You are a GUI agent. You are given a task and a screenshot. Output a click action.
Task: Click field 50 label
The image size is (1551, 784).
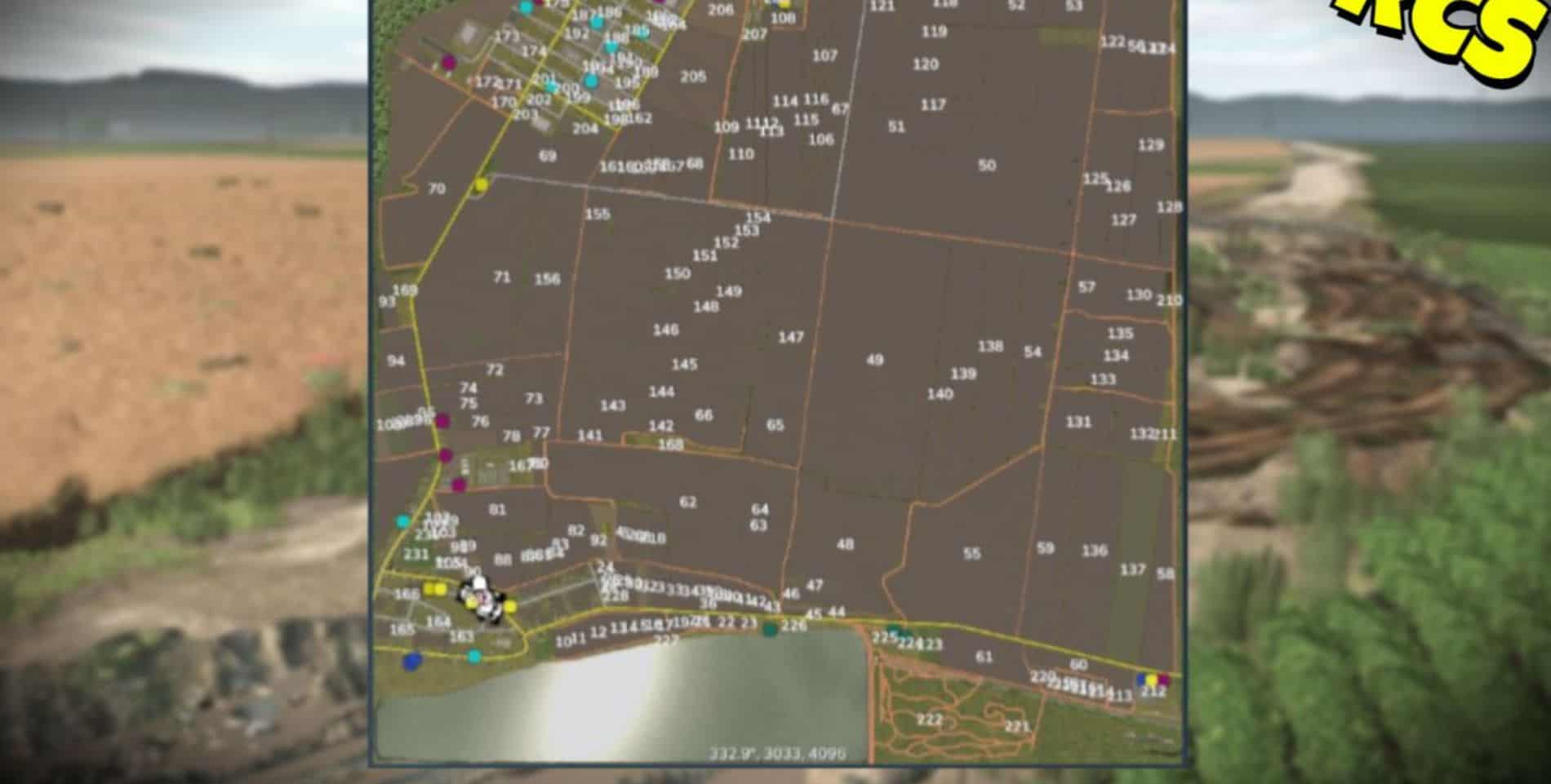(987, 165)
